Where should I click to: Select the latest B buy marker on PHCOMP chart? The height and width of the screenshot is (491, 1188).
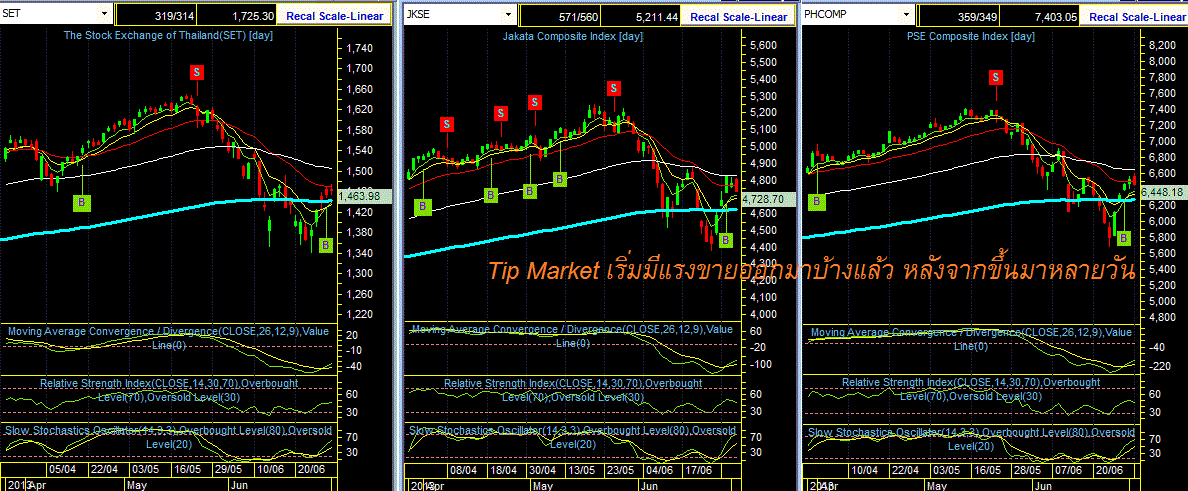tap(1124, 238)
